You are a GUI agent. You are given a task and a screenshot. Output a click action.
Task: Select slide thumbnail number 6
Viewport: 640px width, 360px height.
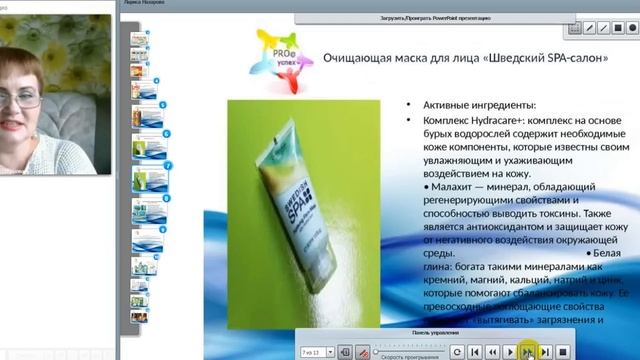[149, 146]
